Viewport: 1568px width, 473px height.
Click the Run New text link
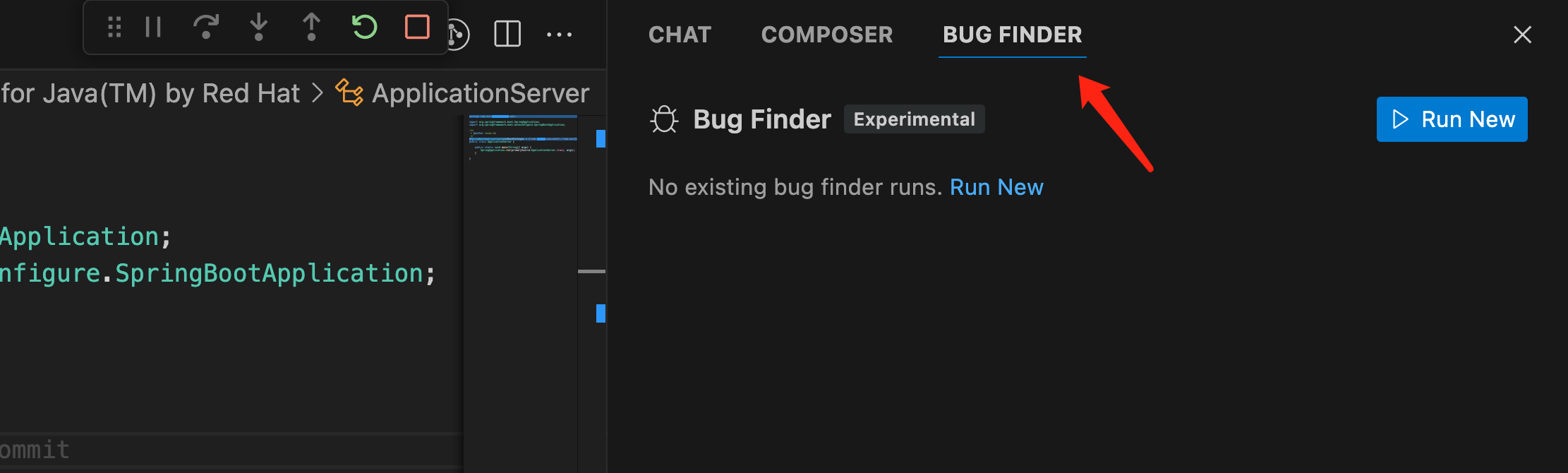[996, 187]
